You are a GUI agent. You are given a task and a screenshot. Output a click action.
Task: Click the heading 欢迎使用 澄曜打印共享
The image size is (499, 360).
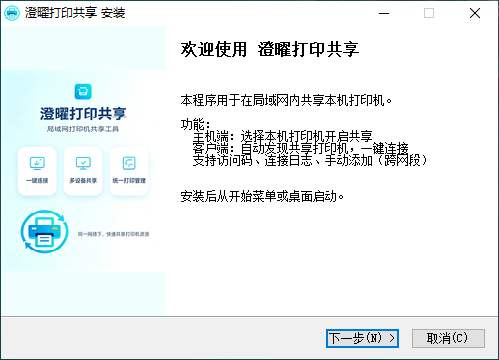[270, 50]
